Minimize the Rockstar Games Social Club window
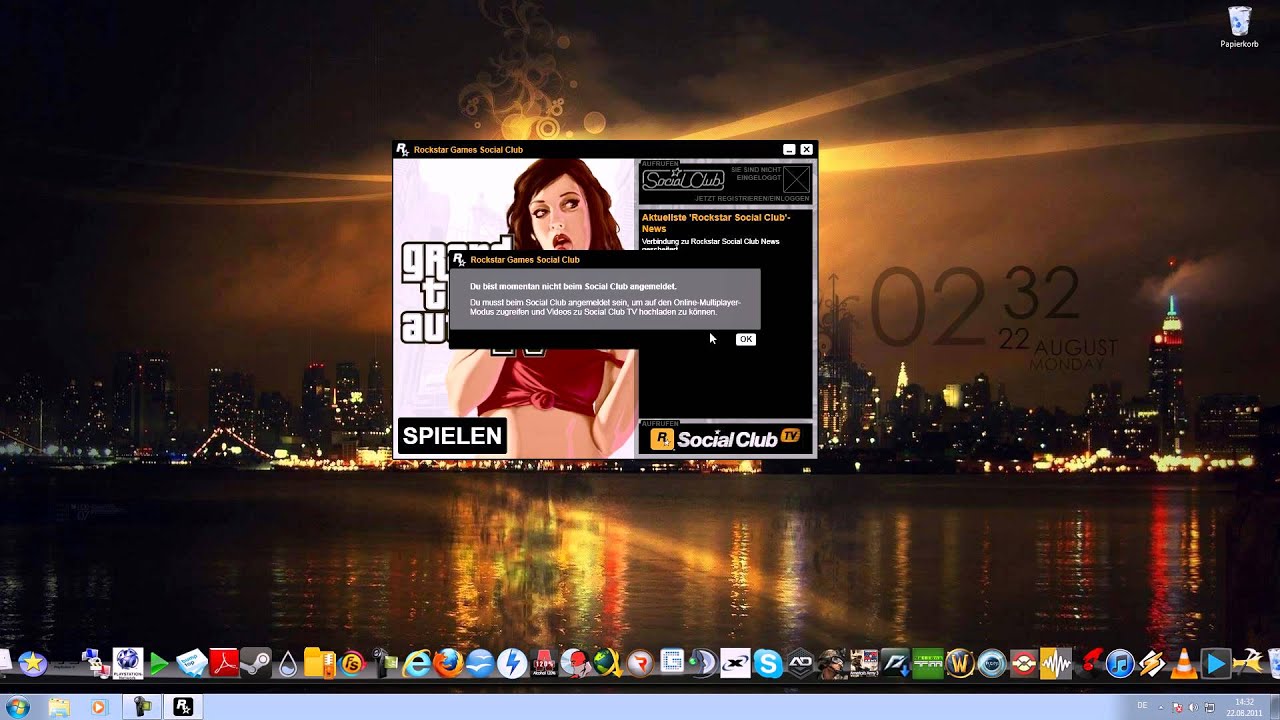Screen dimensions: 1280x720 [789, 149]
